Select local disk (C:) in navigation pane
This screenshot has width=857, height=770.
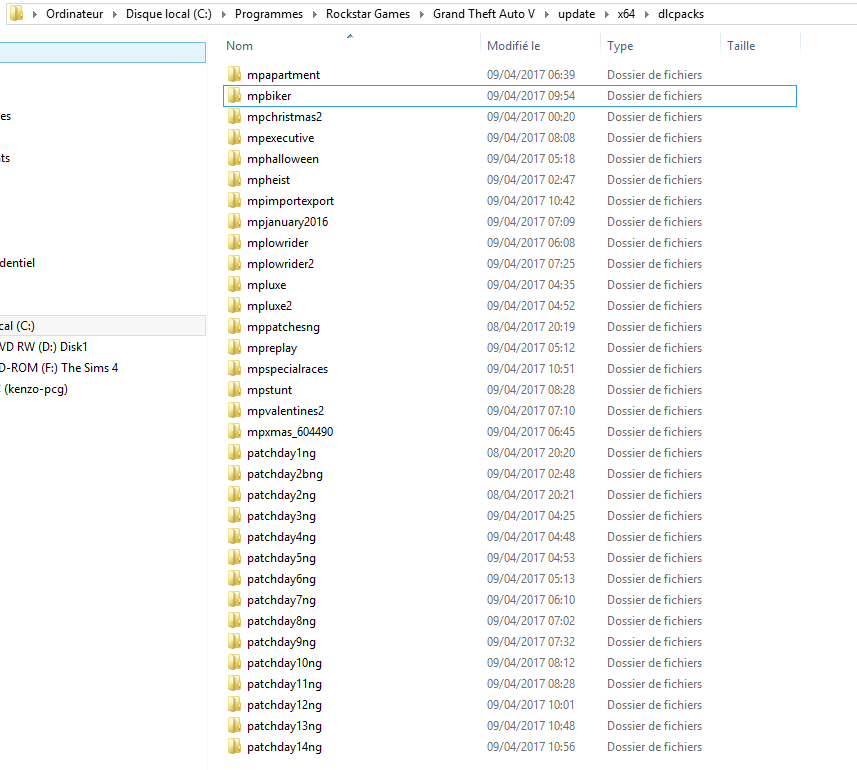[x=103, y=326]
